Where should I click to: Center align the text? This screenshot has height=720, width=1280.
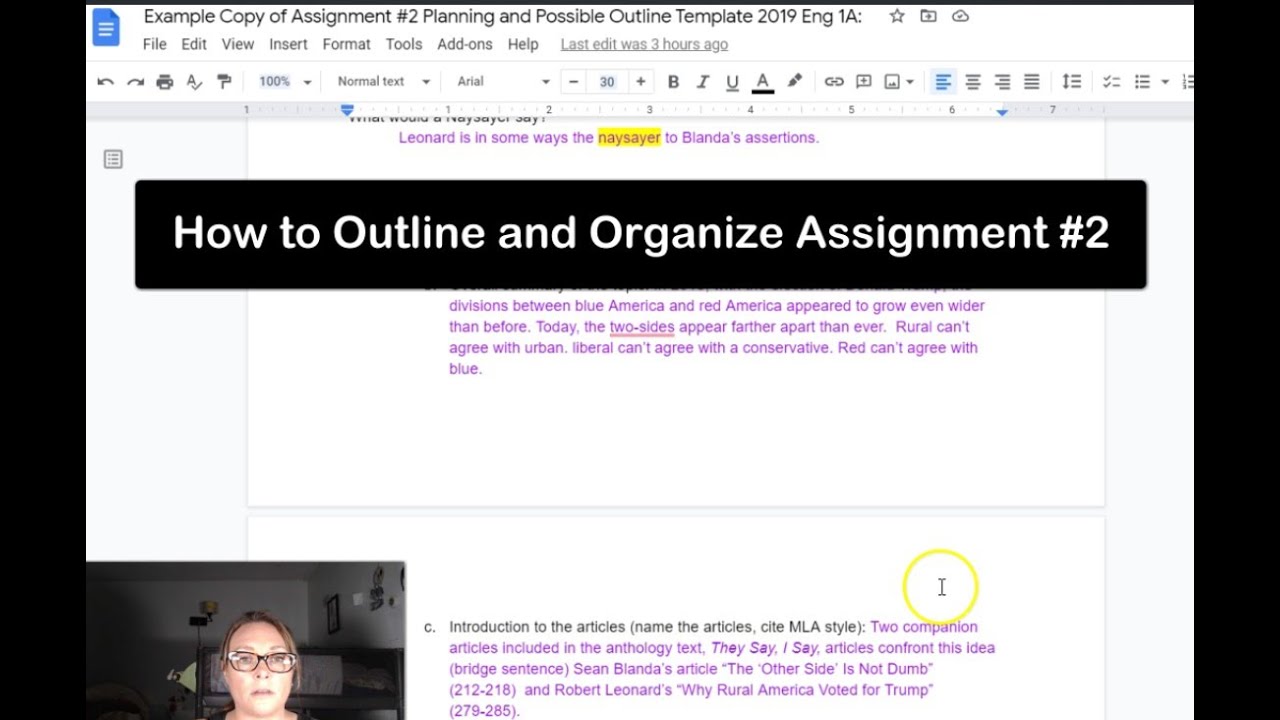tap(973, 82)
